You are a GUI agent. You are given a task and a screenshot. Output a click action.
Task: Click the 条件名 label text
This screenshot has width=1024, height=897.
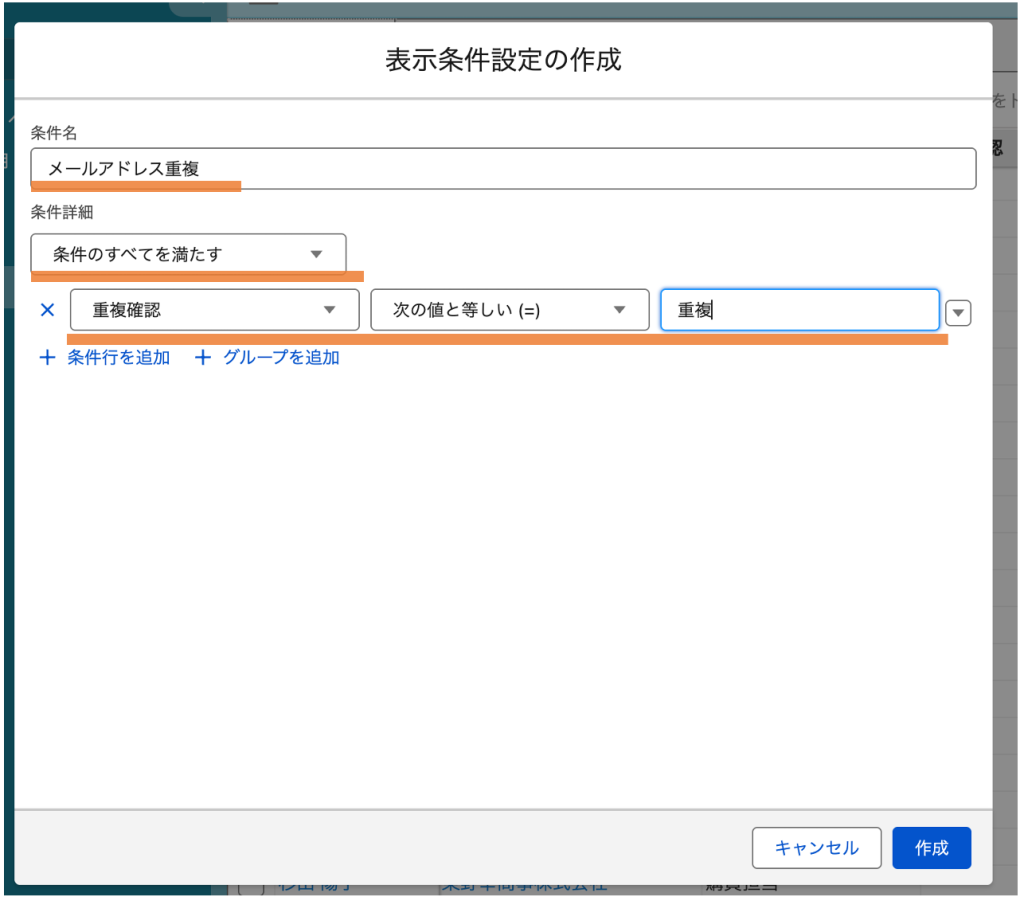click(53, 133)
